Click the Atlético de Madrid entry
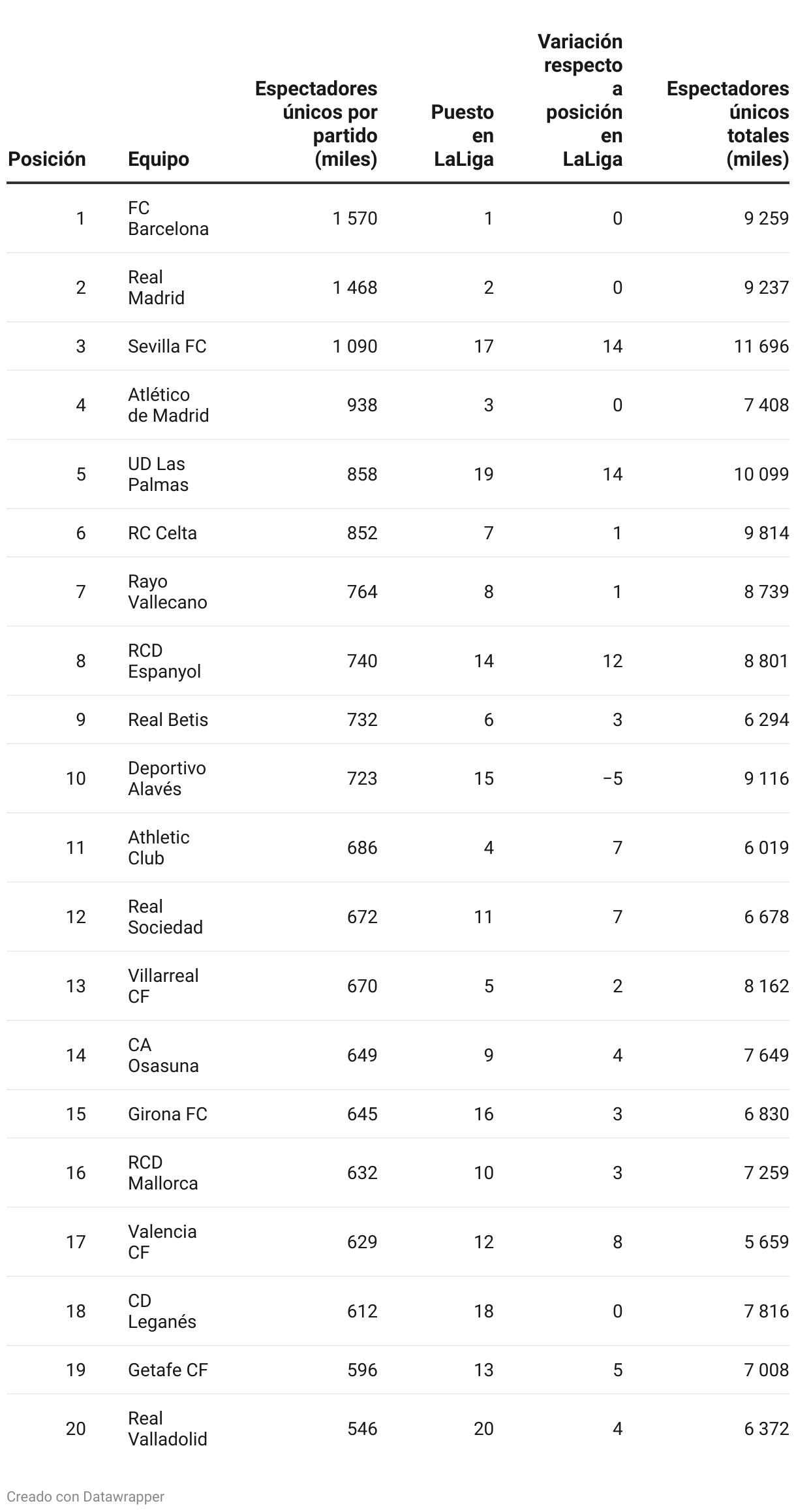 (x=168, y=405)
